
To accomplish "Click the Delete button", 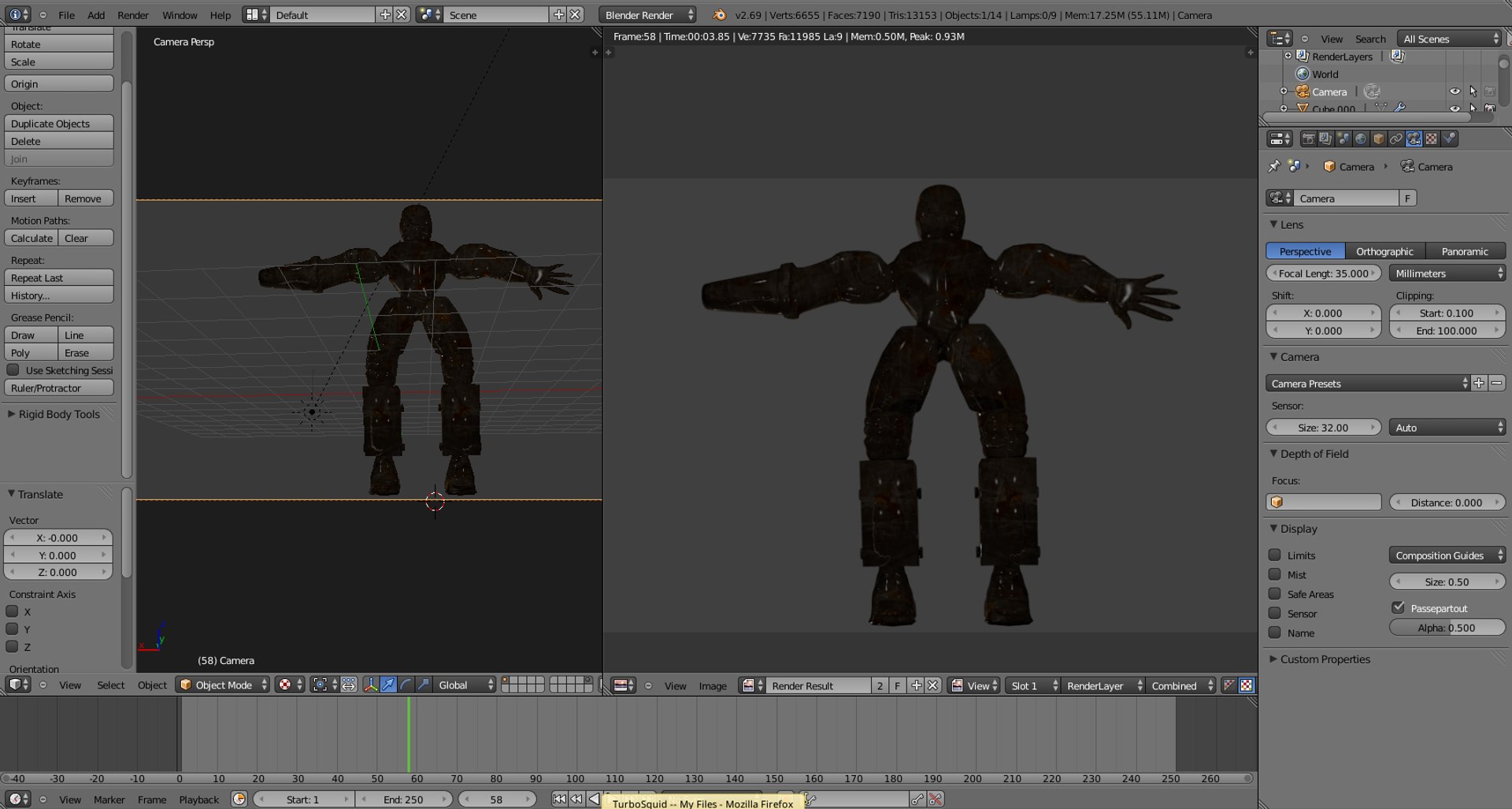I will pos(59,141).
